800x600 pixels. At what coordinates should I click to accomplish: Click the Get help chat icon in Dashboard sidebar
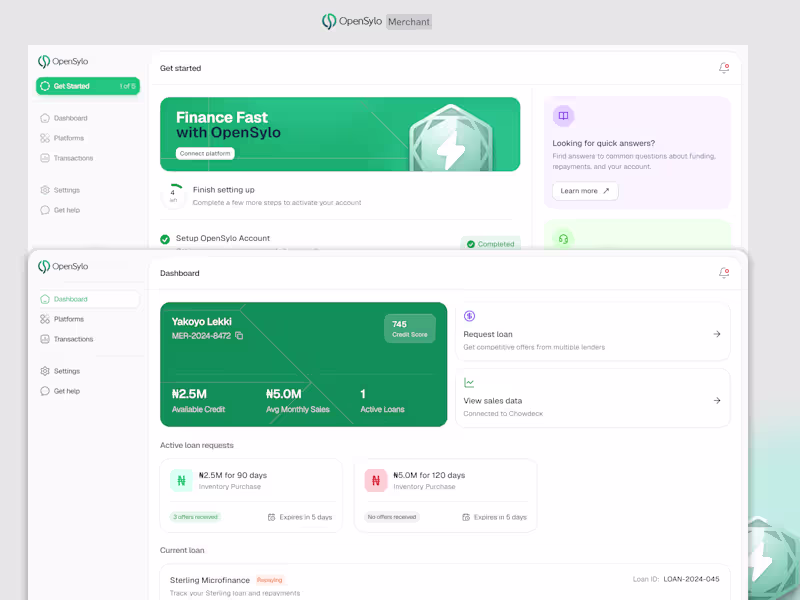coord(45,391)
